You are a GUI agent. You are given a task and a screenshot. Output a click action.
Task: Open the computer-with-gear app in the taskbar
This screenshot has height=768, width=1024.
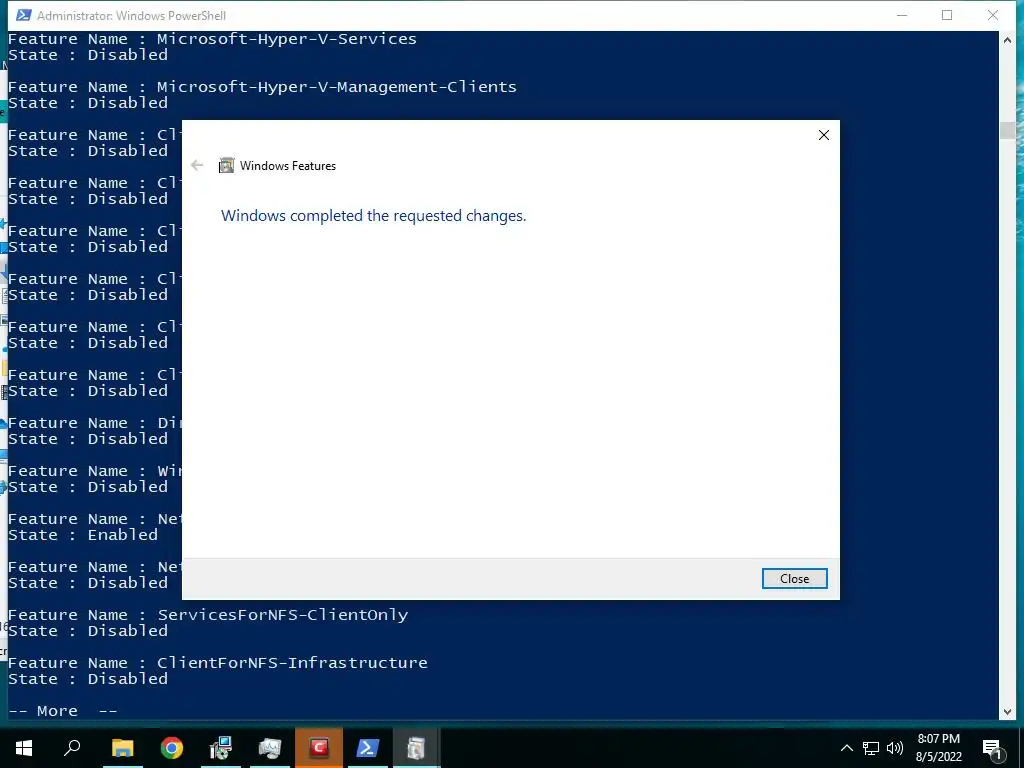[221, 748]
